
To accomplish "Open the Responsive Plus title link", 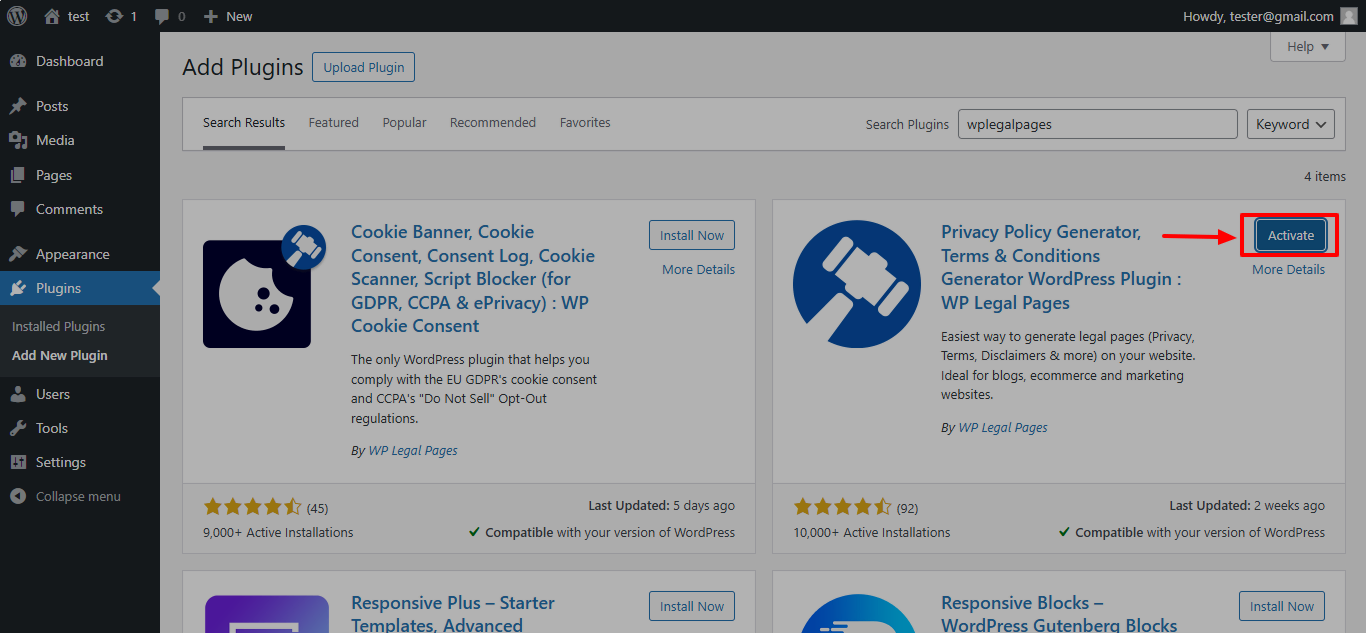I will pyautogui.click(x=453, y=614).
